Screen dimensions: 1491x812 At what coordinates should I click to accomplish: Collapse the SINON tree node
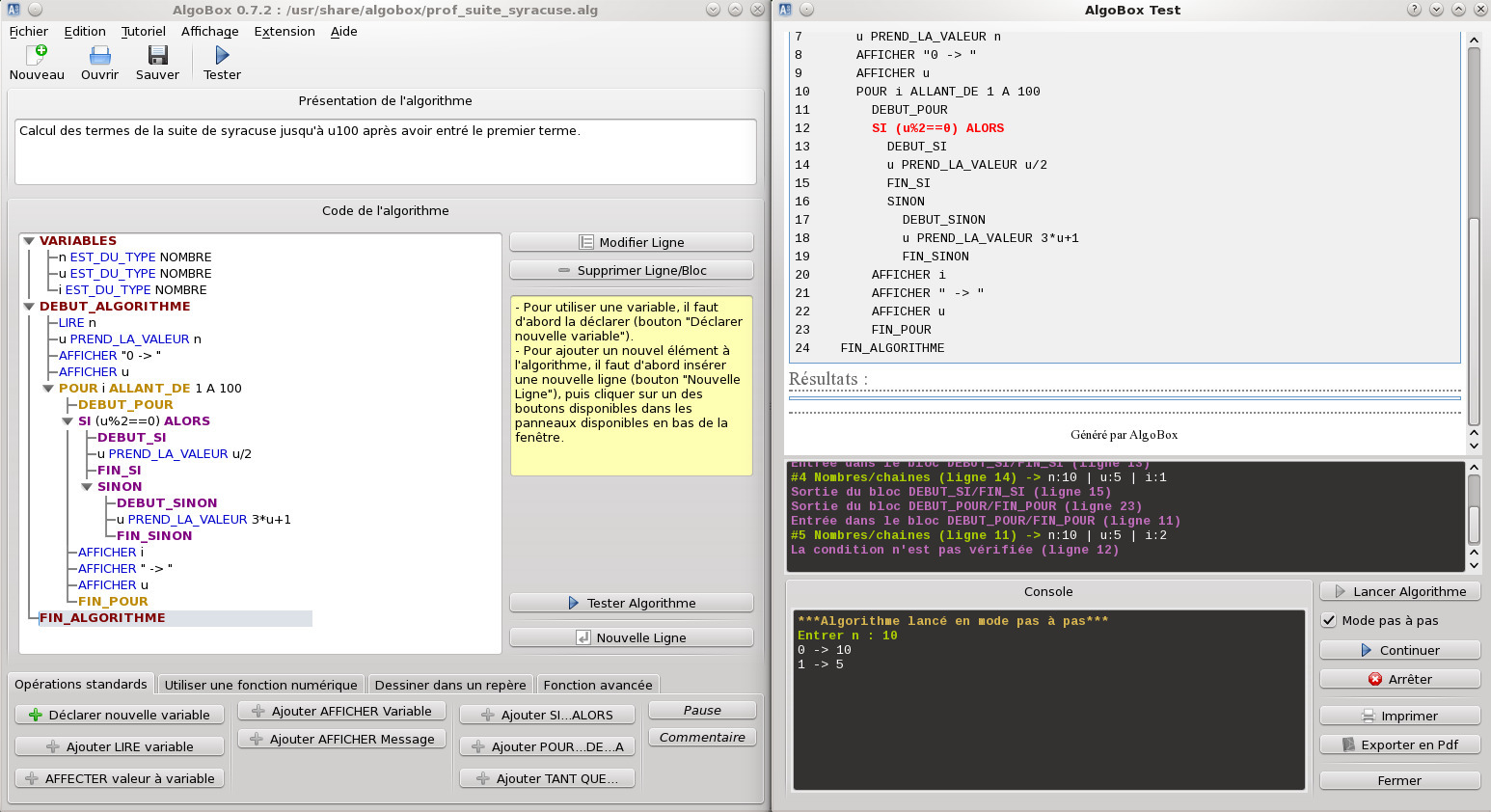(x=87, y=487)
